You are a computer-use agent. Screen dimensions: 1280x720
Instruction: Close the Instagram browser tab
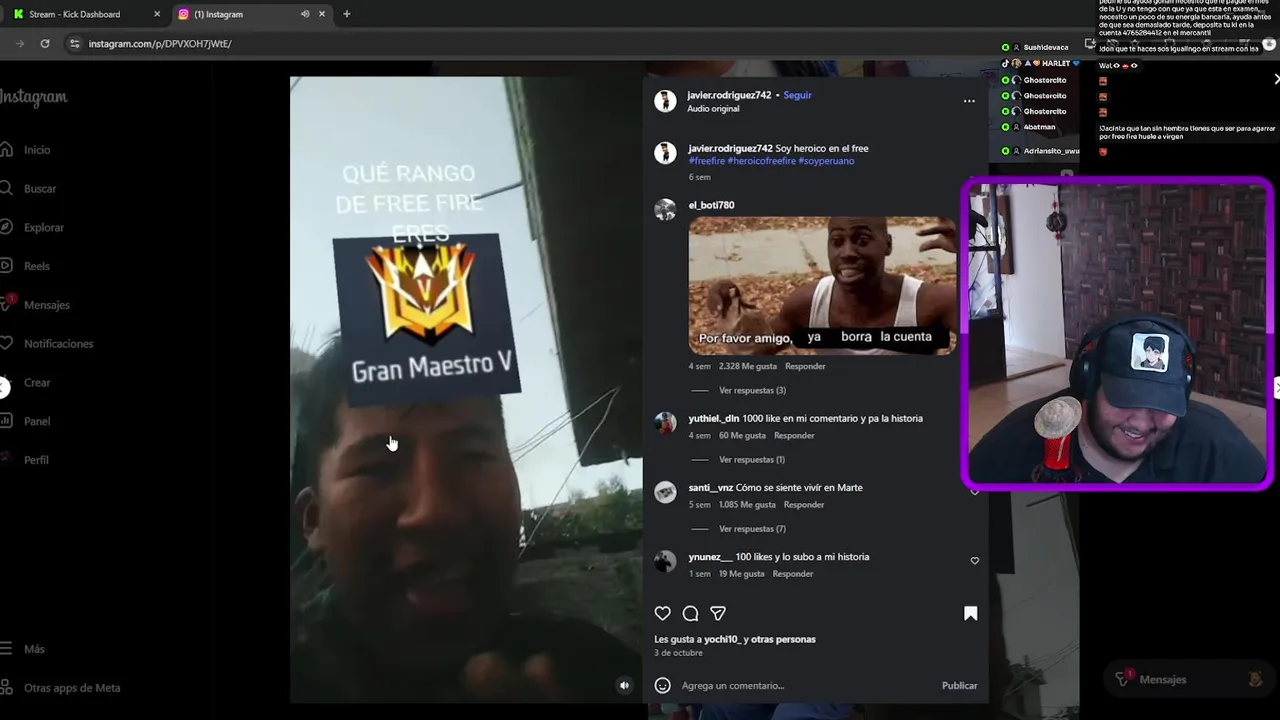322,14
